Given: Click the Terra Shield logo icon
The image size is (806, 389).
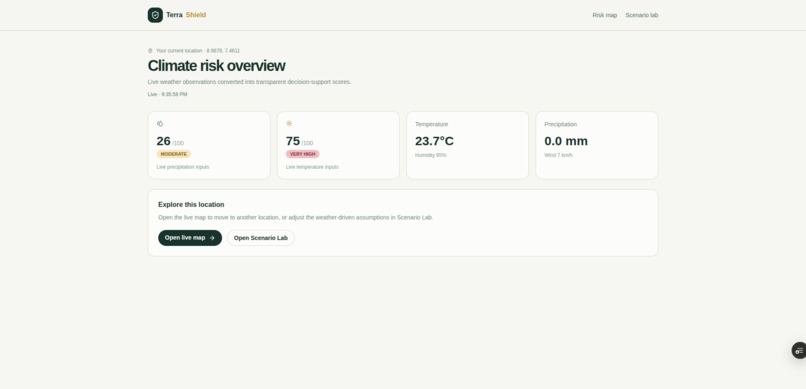Looking at the screenshot, I should (x=155, y=15).
